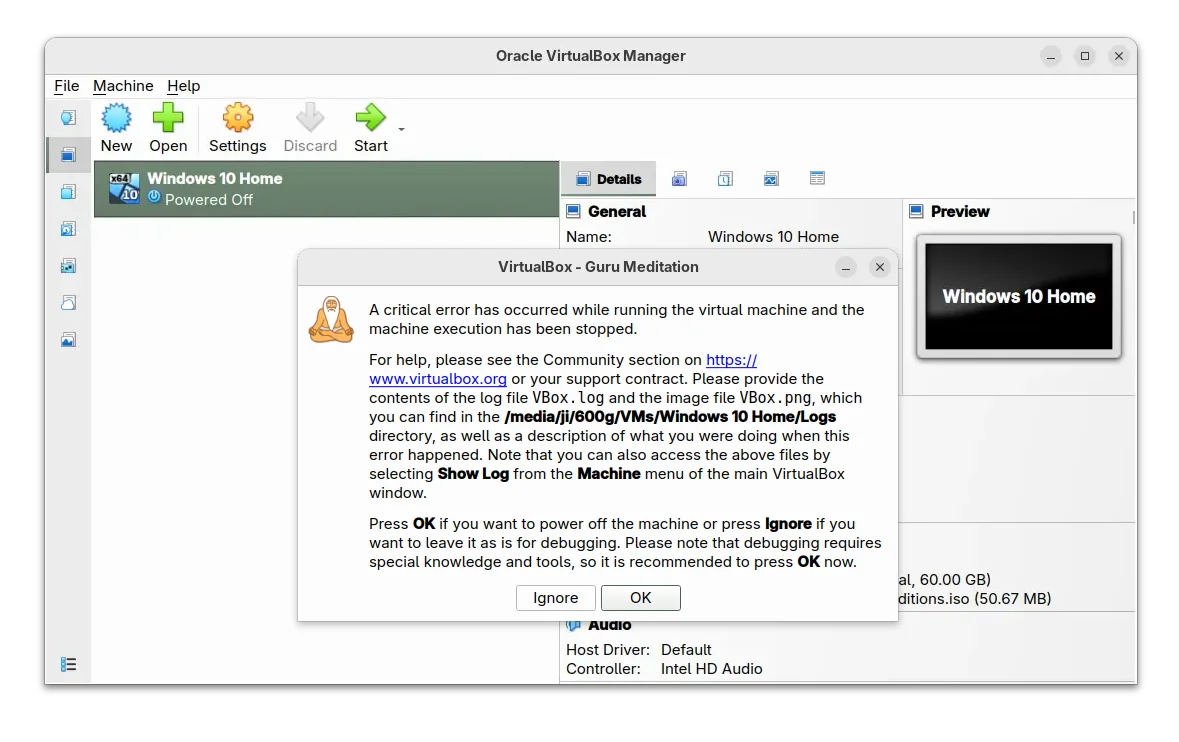Close the Oracle VirtualBox Manager window
Screen dimensions: 1179x742
click(x=1119, y=56)
